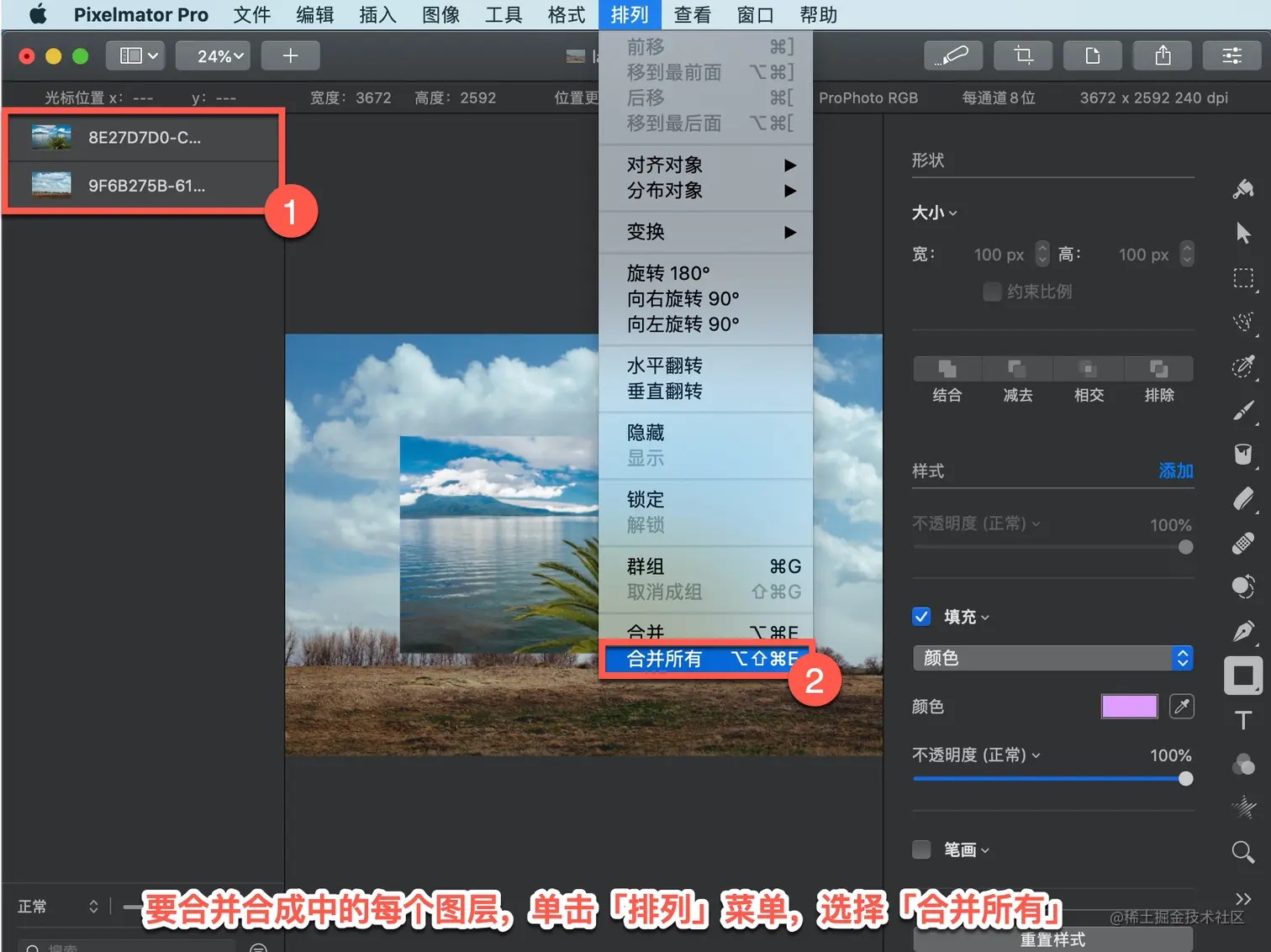The height and width of the screenshot is (952, 1271).
Task: Select 垂直翻转 menu item
Action: tap(706, 391)
